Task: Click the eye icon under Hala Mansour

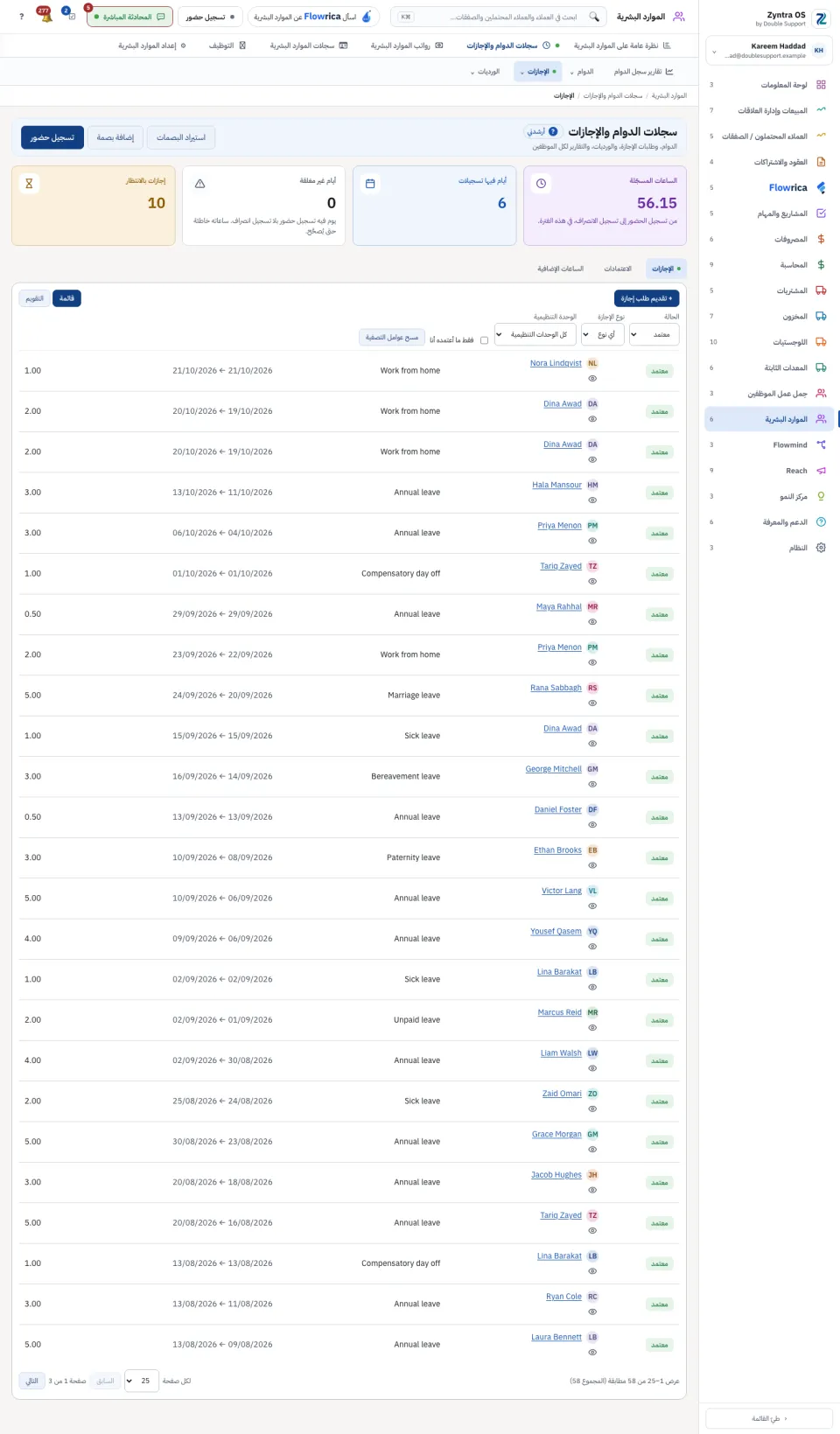Action: (x=592, y=500)
